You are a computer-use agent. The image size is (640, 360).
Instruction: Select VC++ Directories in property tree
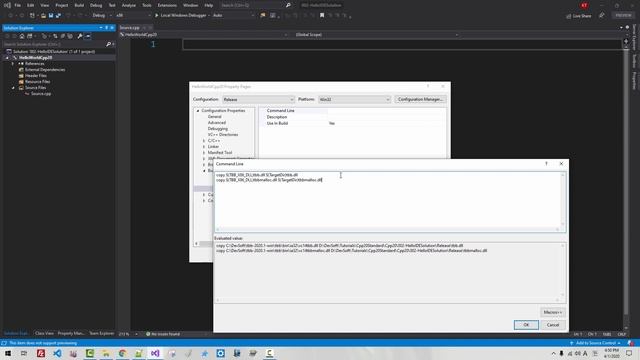tap(223, 135)
